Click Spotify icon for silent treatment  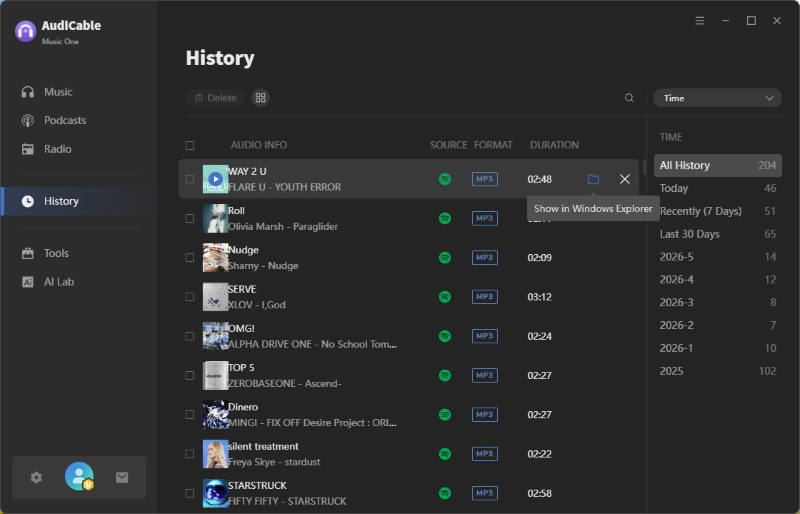[445, 454]
